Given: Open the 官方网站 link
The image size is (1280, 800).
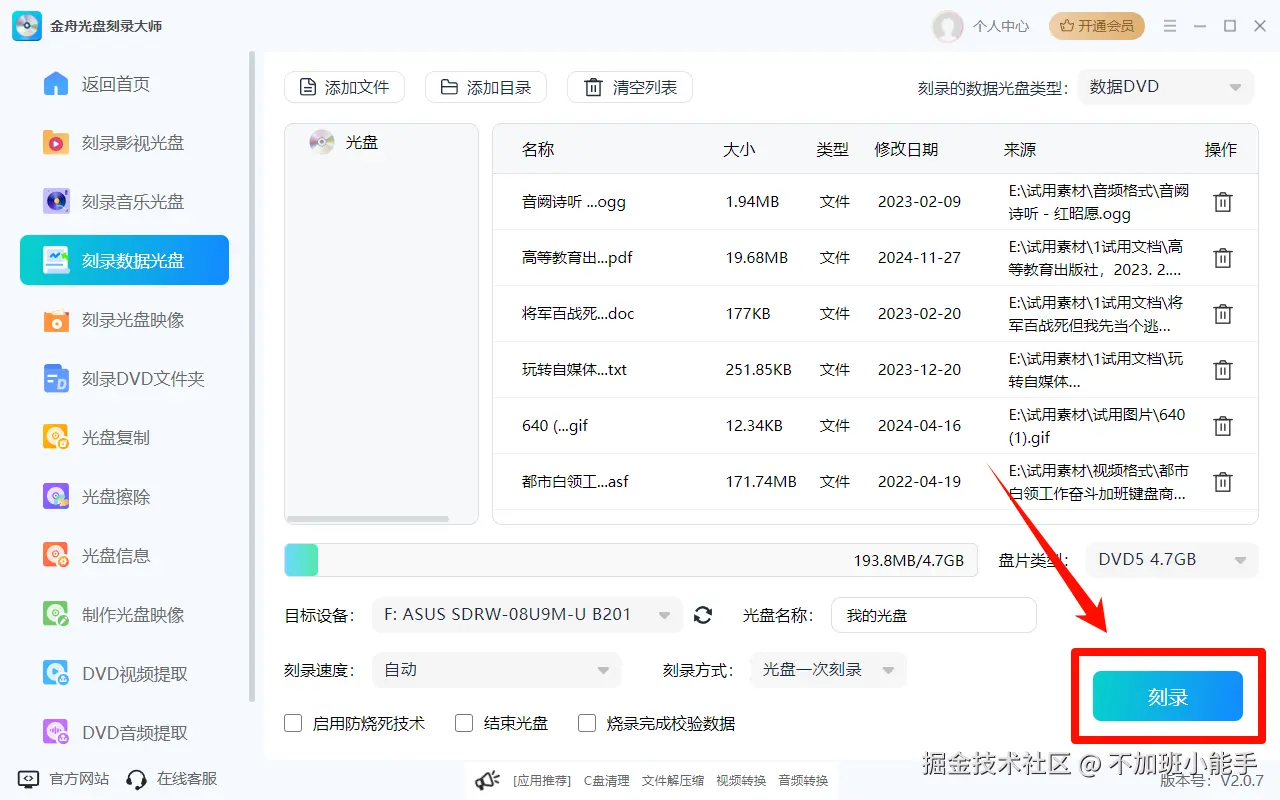Looking at the screenshot, I should coord(64,778).
